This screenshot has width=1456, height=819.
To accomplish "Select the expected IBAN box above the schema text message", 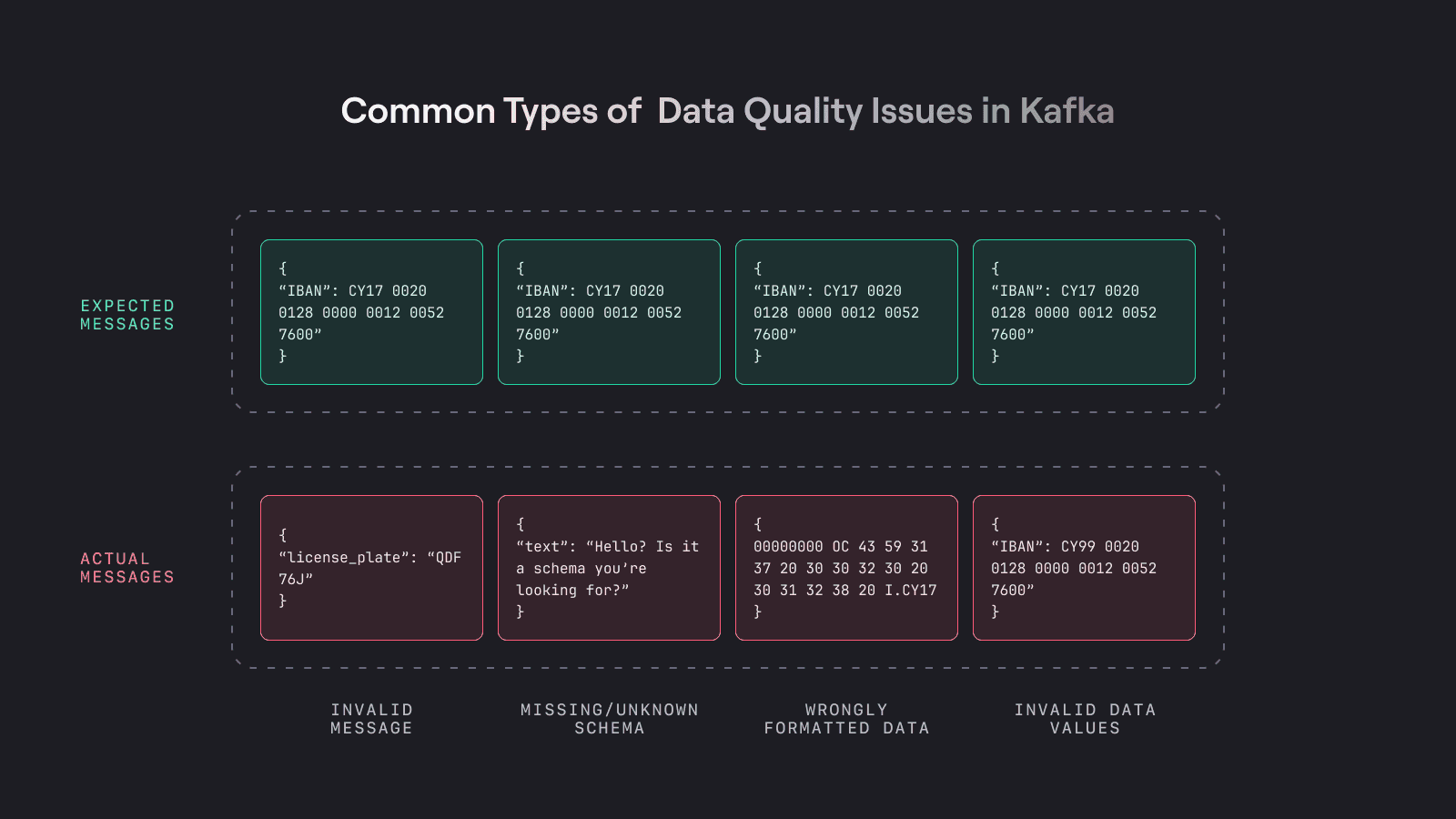I will click(x=609, y=312).
